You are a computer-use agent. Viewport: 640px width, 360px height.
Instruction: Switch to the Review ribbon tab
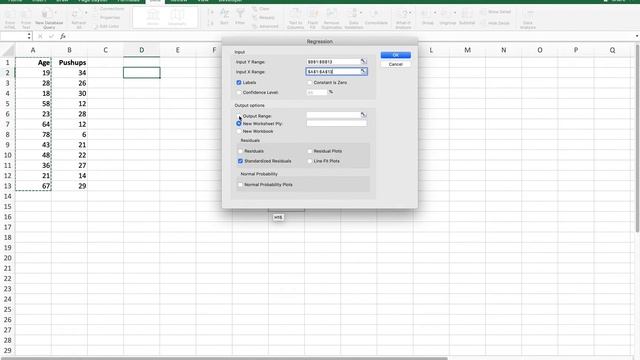(179, 1)
